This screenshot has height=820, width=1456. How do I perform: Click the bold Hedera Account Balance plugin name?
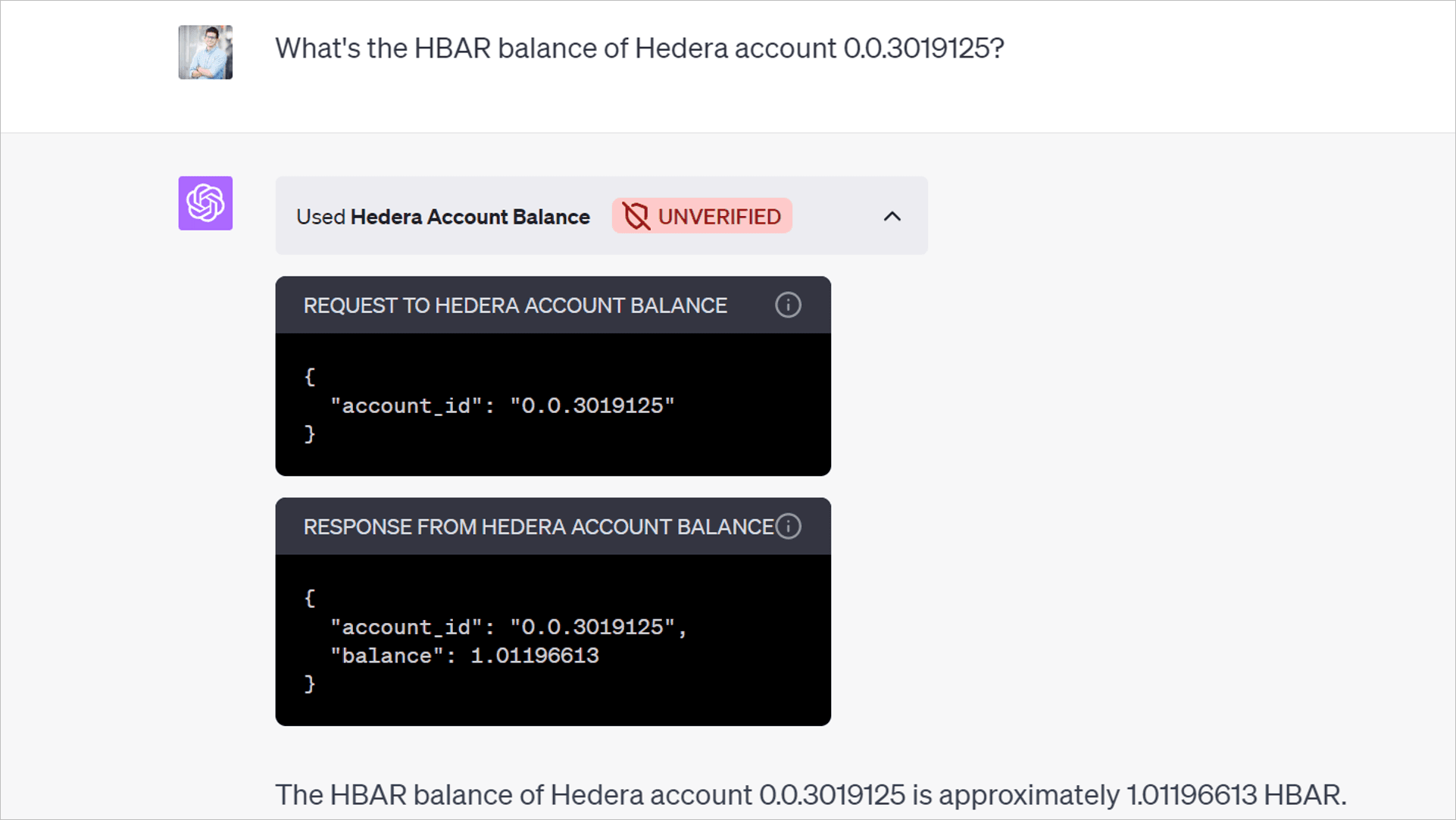pos(470,217)
